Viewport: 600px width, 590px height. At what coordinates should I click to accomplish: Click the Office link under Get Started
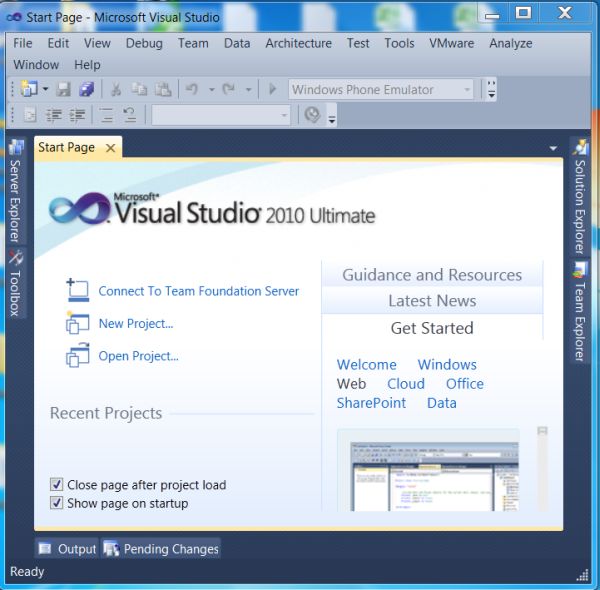coord(465,384)
